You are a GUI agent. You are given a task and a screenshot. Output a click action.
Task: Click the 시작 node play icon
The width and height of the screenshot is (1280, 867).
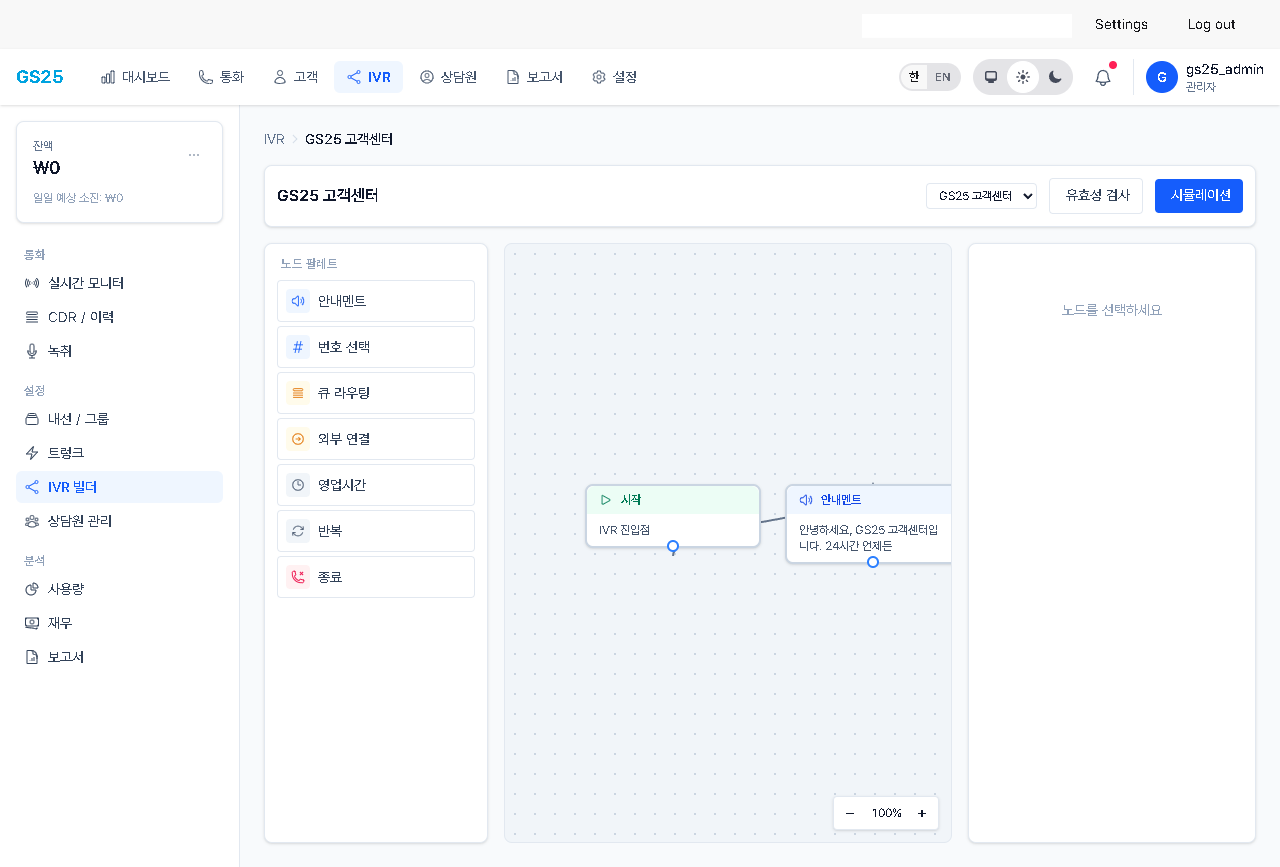click(x=606, y=500)
